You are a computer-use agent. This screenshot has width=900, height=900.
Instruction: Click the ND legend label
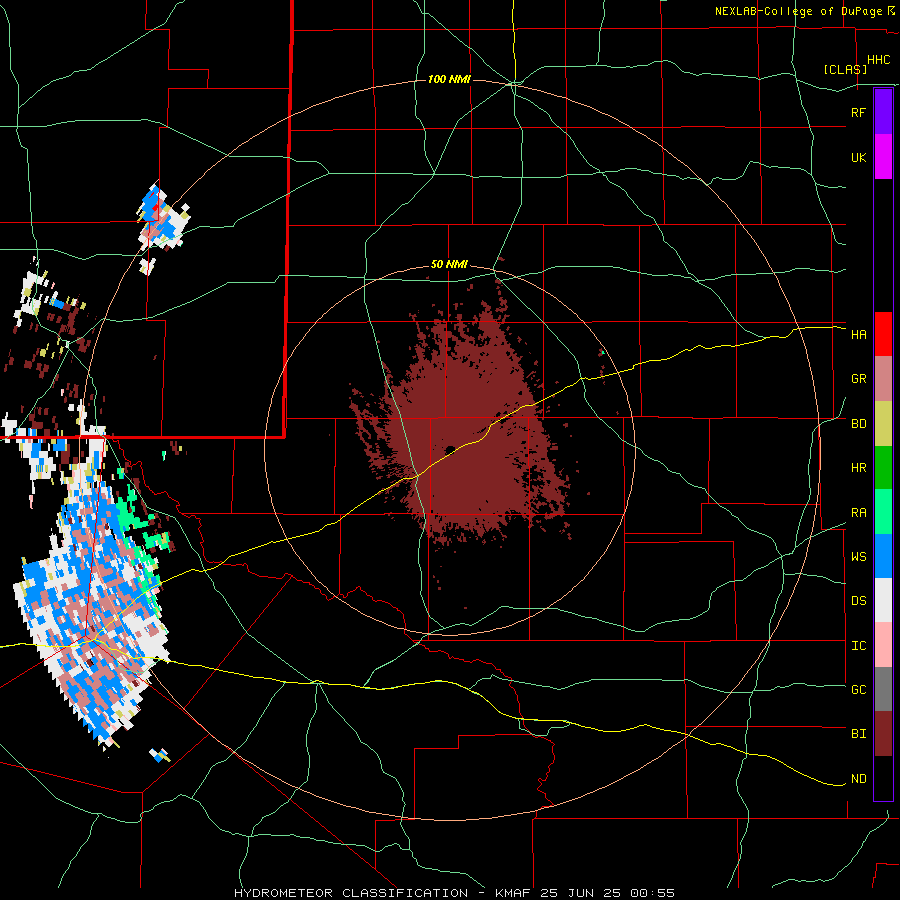(858, 779)
